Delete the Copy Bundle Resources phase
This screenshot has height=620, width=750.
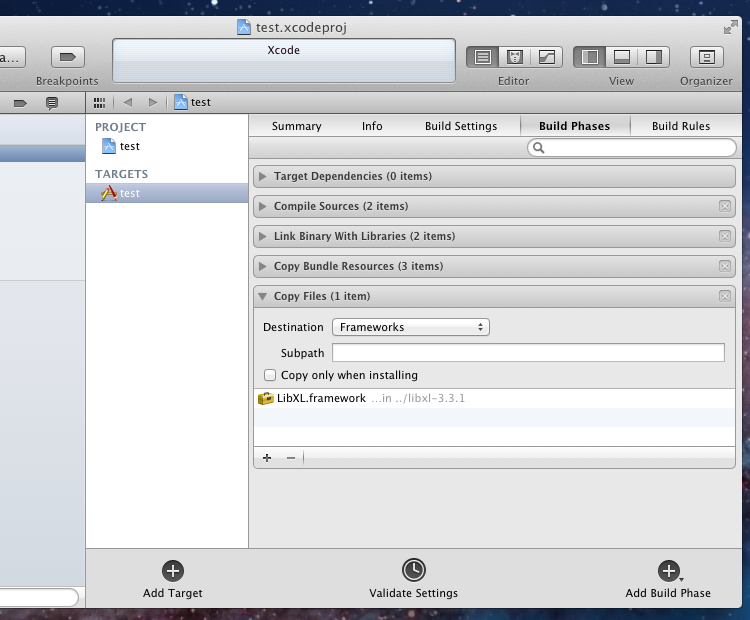point(725,266)
